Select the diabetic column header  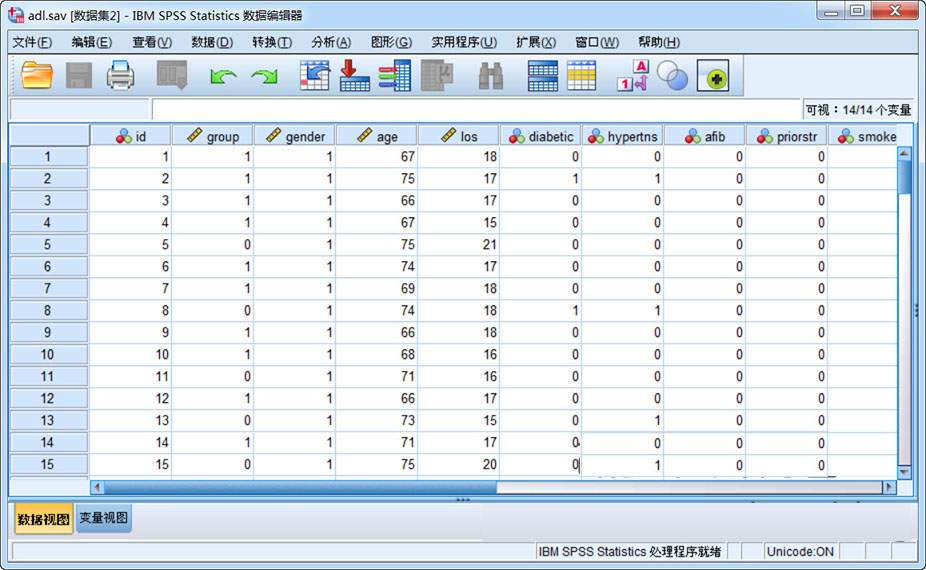[541, 136]
